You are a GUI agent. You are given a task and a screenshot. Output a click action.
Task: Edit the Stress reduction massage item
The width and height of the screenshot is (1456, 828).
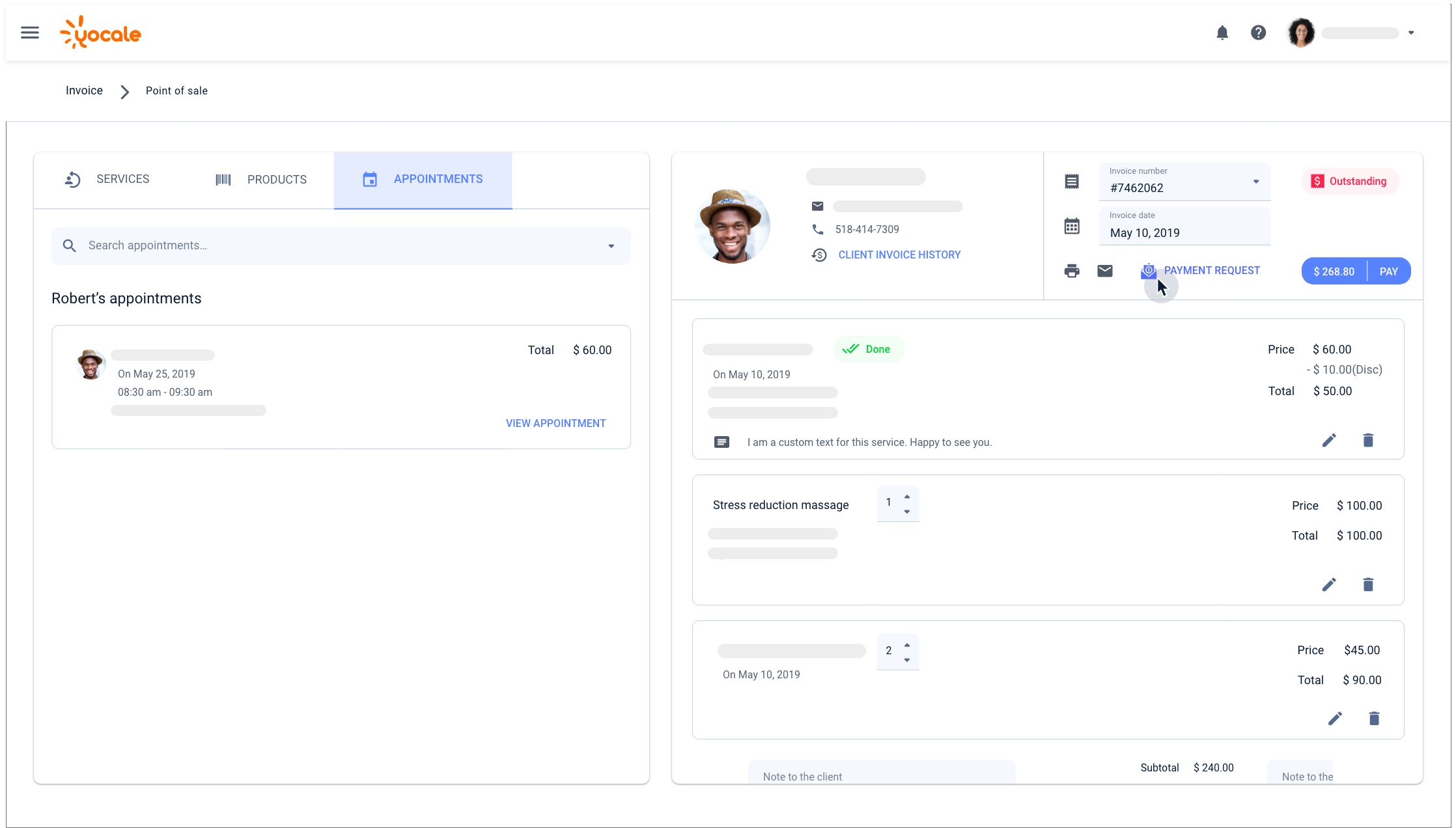click(x=1329, y=585)
